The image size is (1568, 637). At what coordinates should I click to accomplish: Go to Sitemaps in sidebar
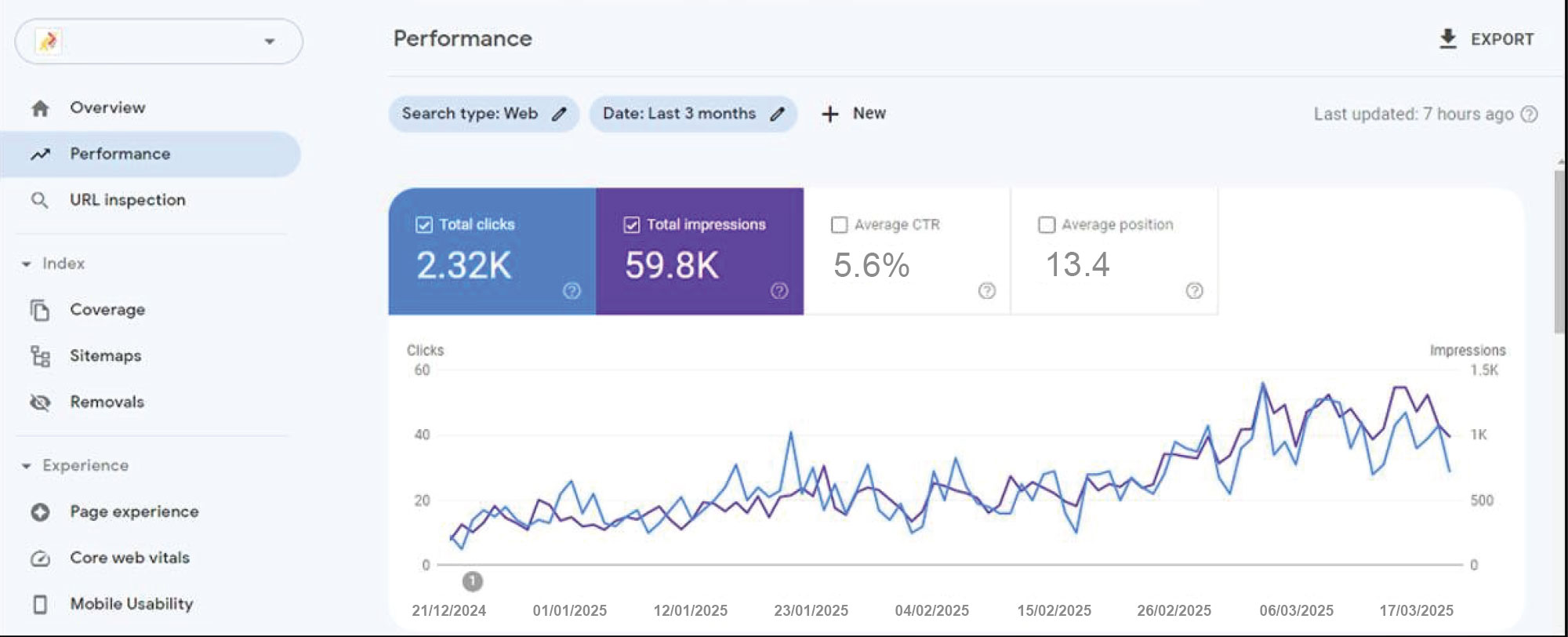(x=105, y=355)
